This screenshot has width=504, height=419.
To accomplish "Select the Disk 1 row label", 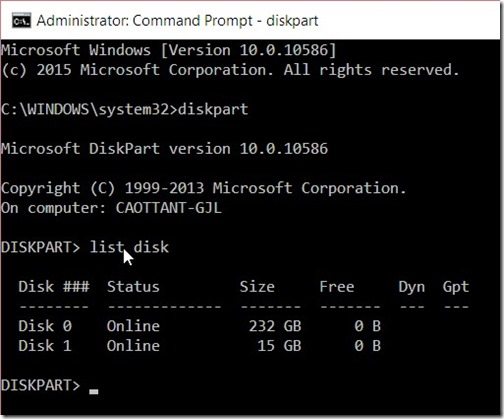I will (x=45, y=346).
